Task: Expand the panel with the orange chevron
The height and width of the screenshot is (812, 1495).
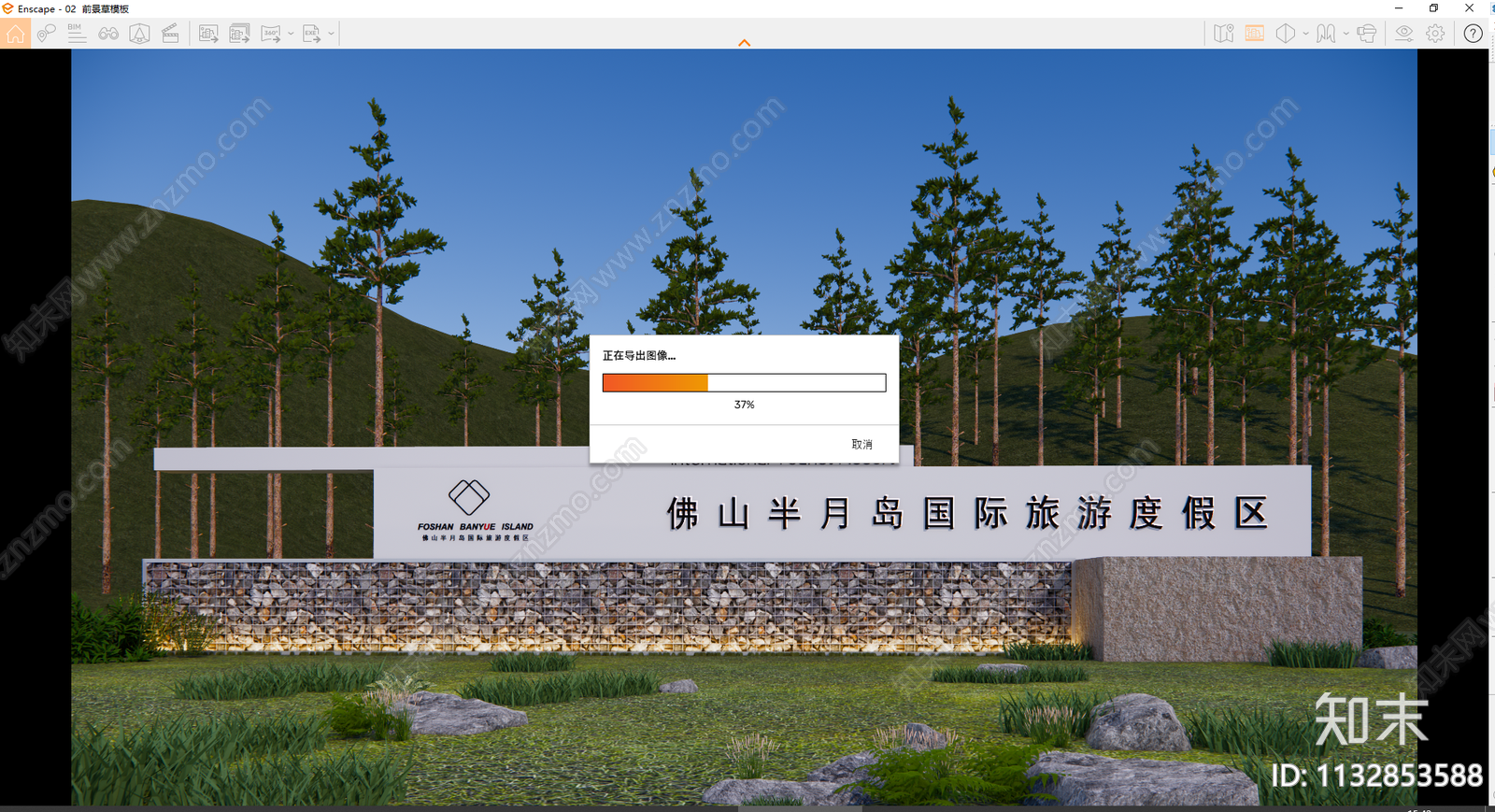Action: (x=745, y=43)
